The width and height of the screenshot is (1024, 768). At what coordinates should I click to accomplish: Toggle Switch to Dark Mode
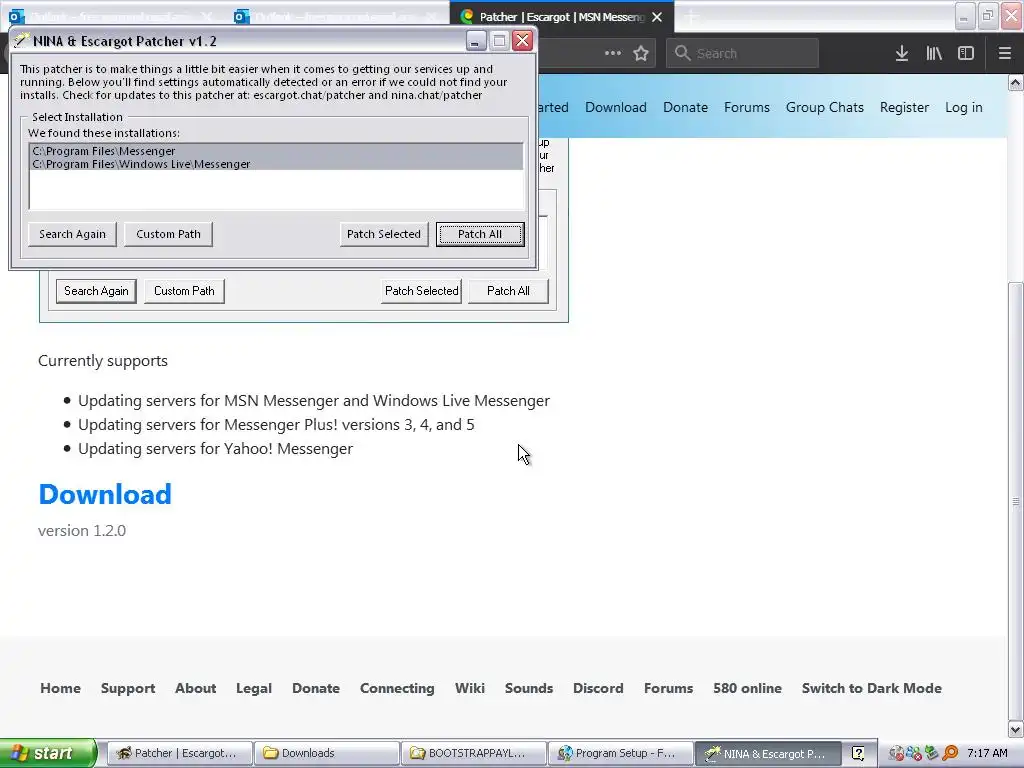pos(872,688)
